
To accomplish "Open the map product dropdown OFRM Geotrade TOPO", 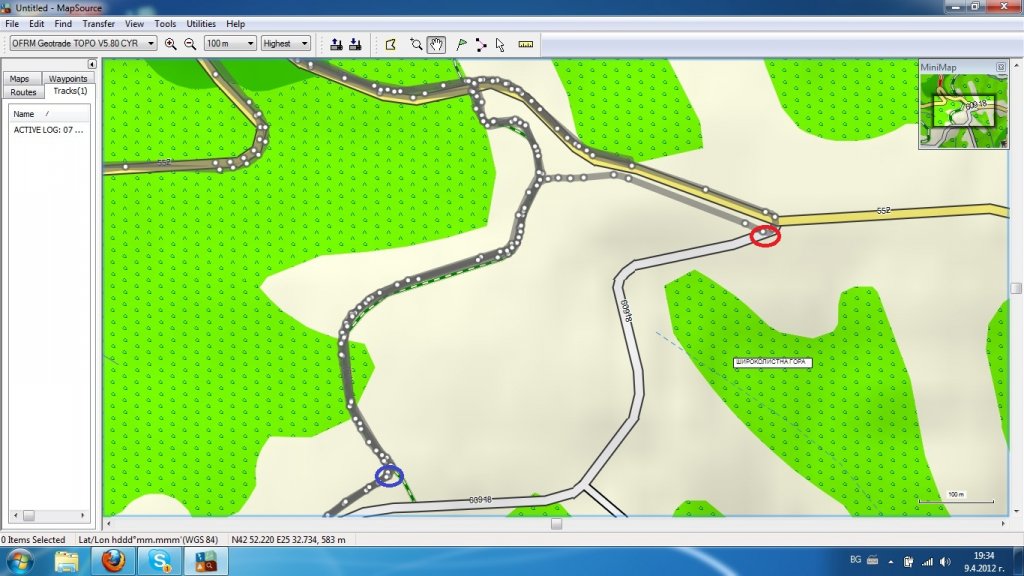I will pos(83,43).
